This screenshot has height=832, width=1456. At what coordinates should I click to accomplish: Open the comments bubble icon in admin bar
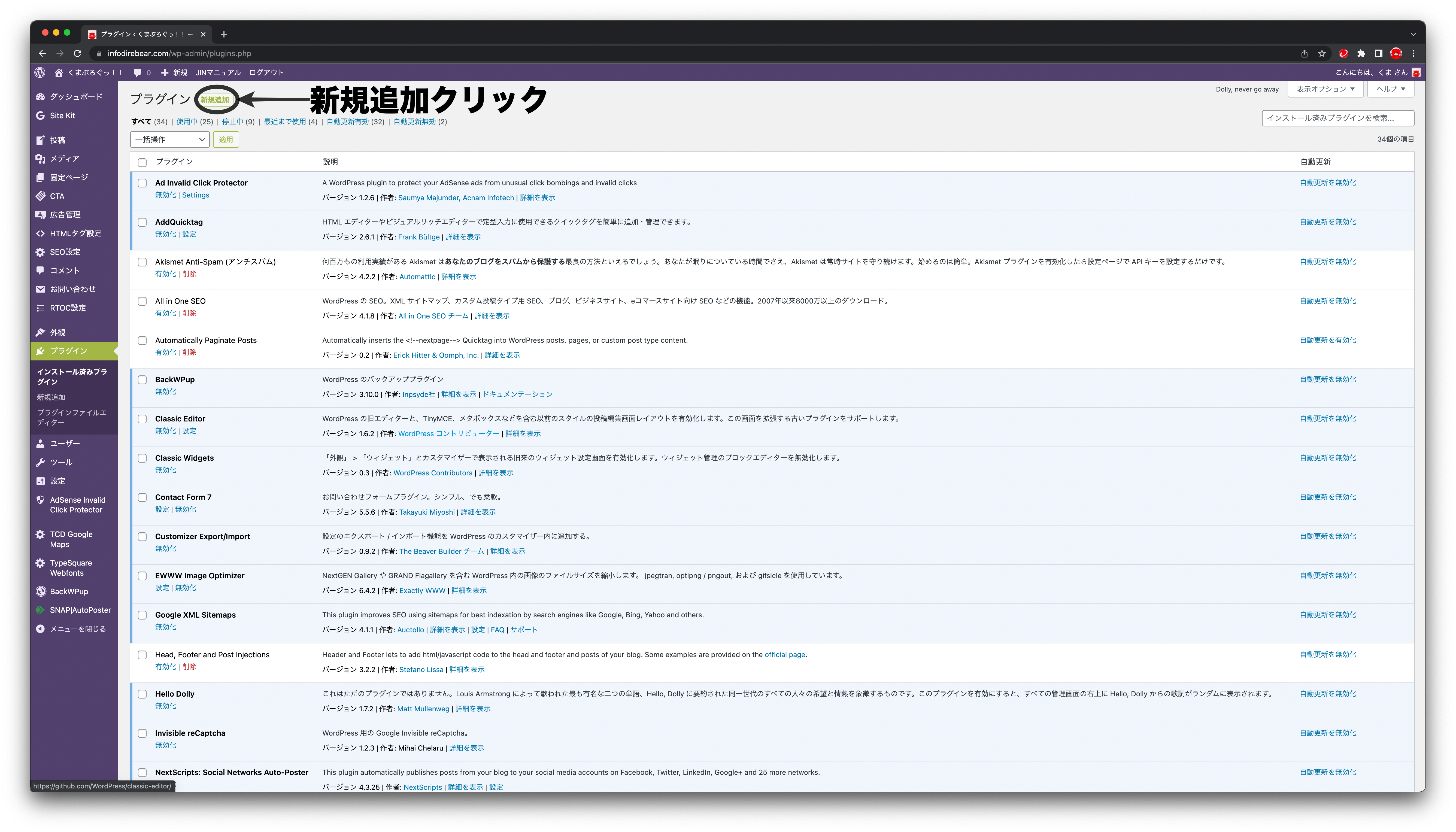click(137, 72)
